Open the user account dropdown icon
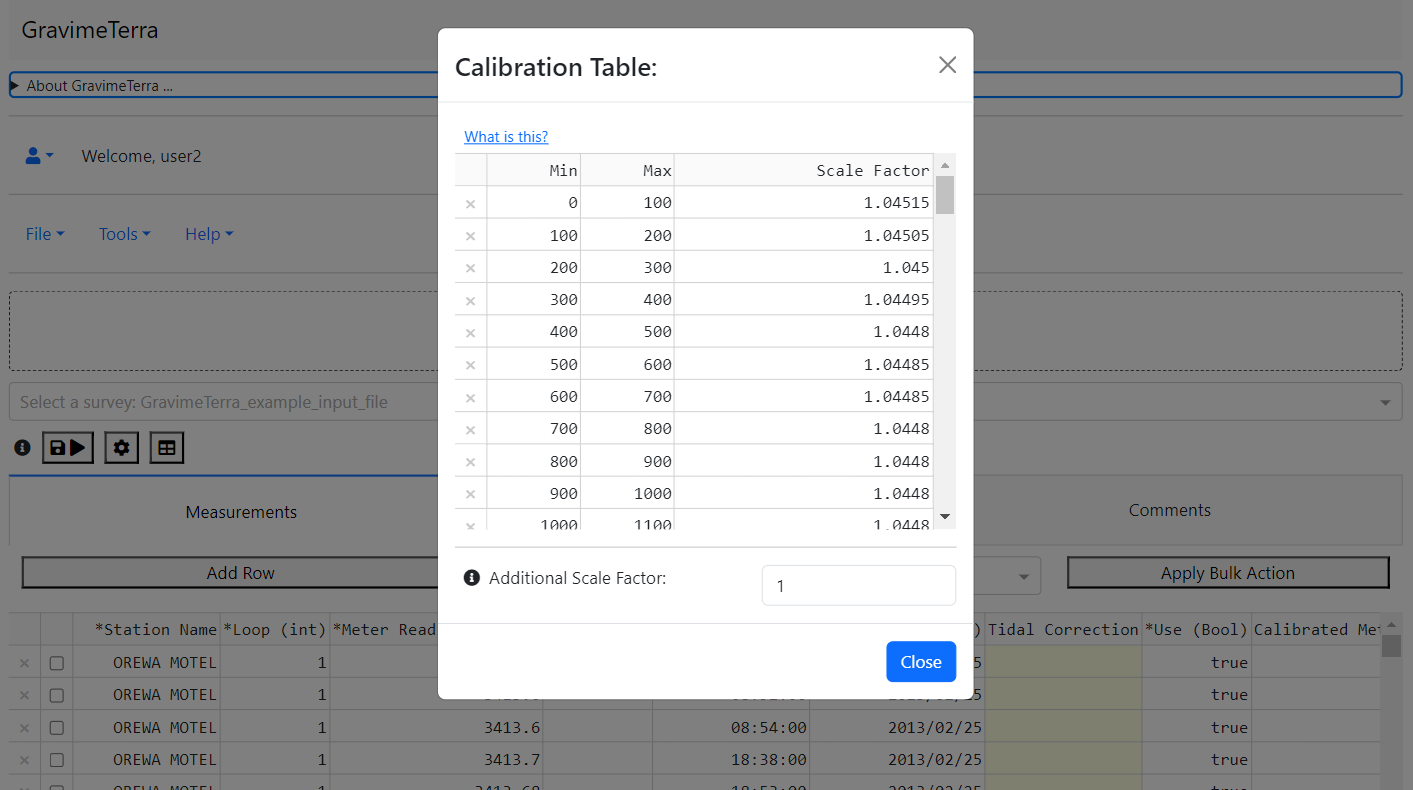Viewport: 1413px width, 790px height. coord(39,156)
